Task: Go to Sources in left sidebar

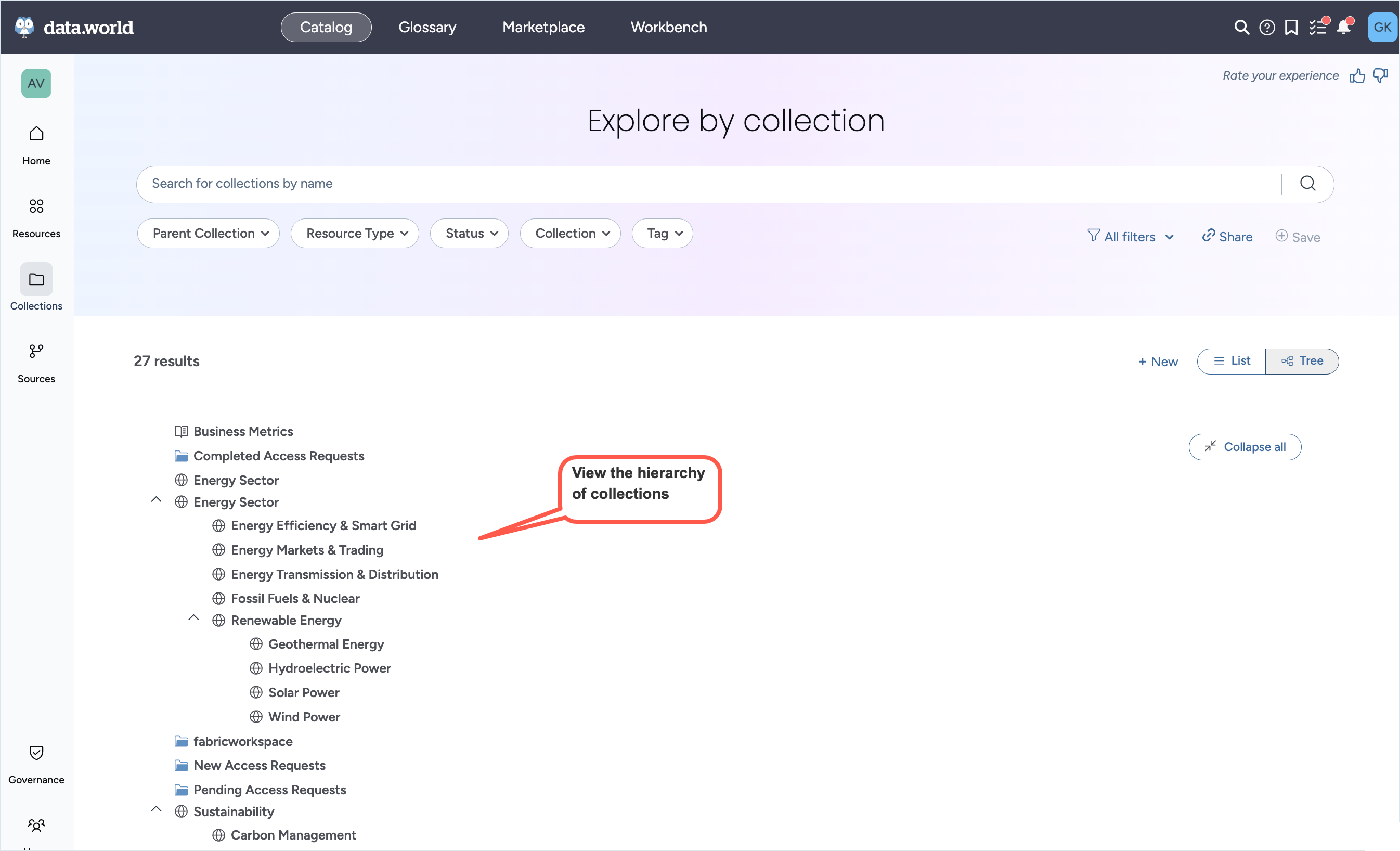Action: click(36, 363)
